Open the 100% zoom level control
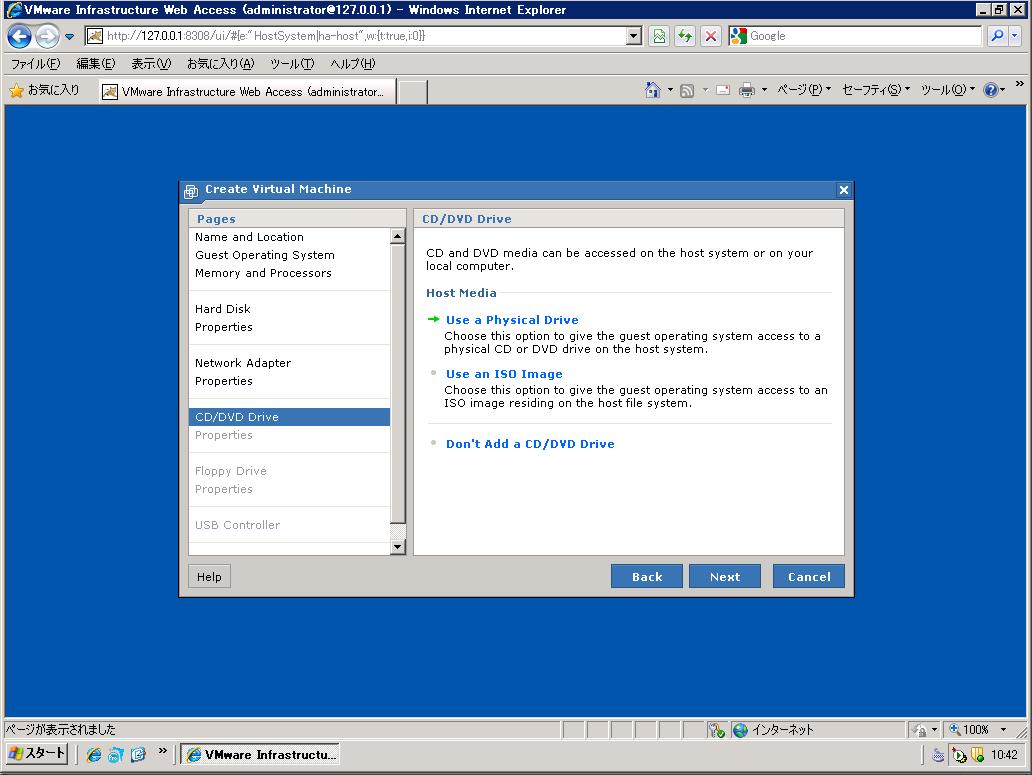1032x775 pixels. [977, 730]
